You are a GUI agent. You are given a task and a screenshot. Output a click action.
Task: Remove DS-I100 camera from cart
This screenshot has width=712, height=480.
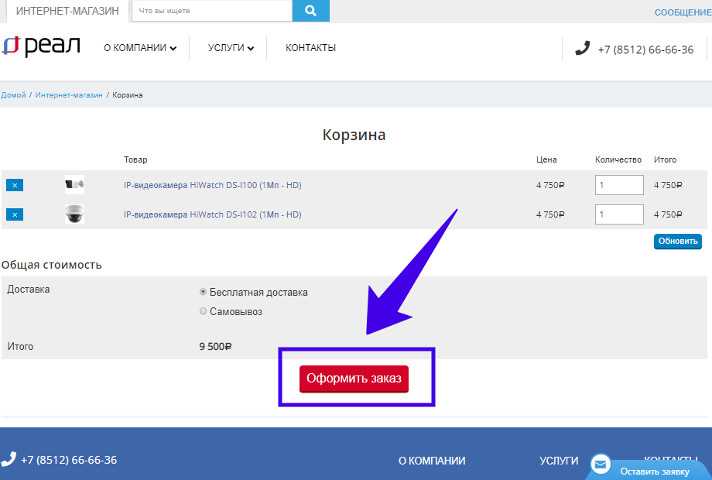pyautogui.click(x=15, y=185)
